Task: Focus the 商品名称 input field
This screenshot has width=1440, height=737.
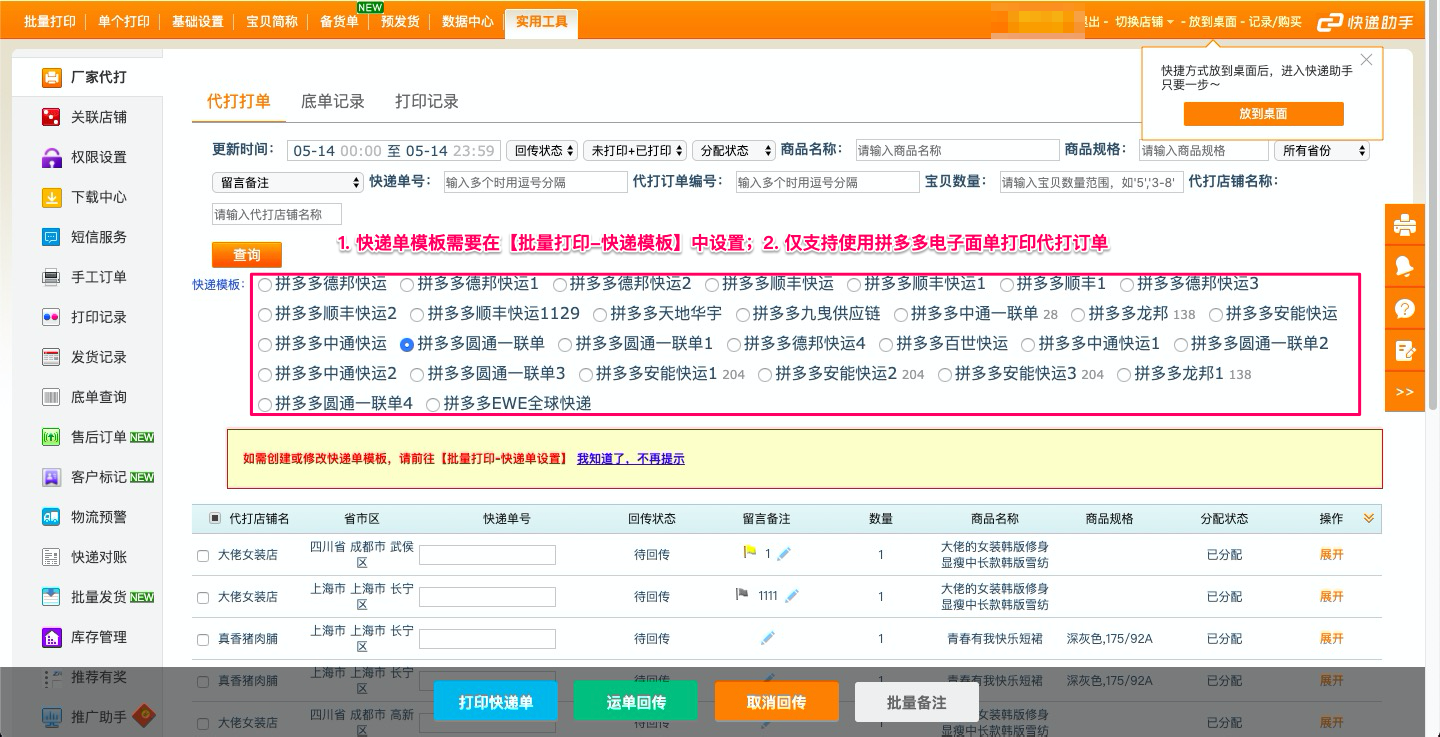Action: point(957,150)
